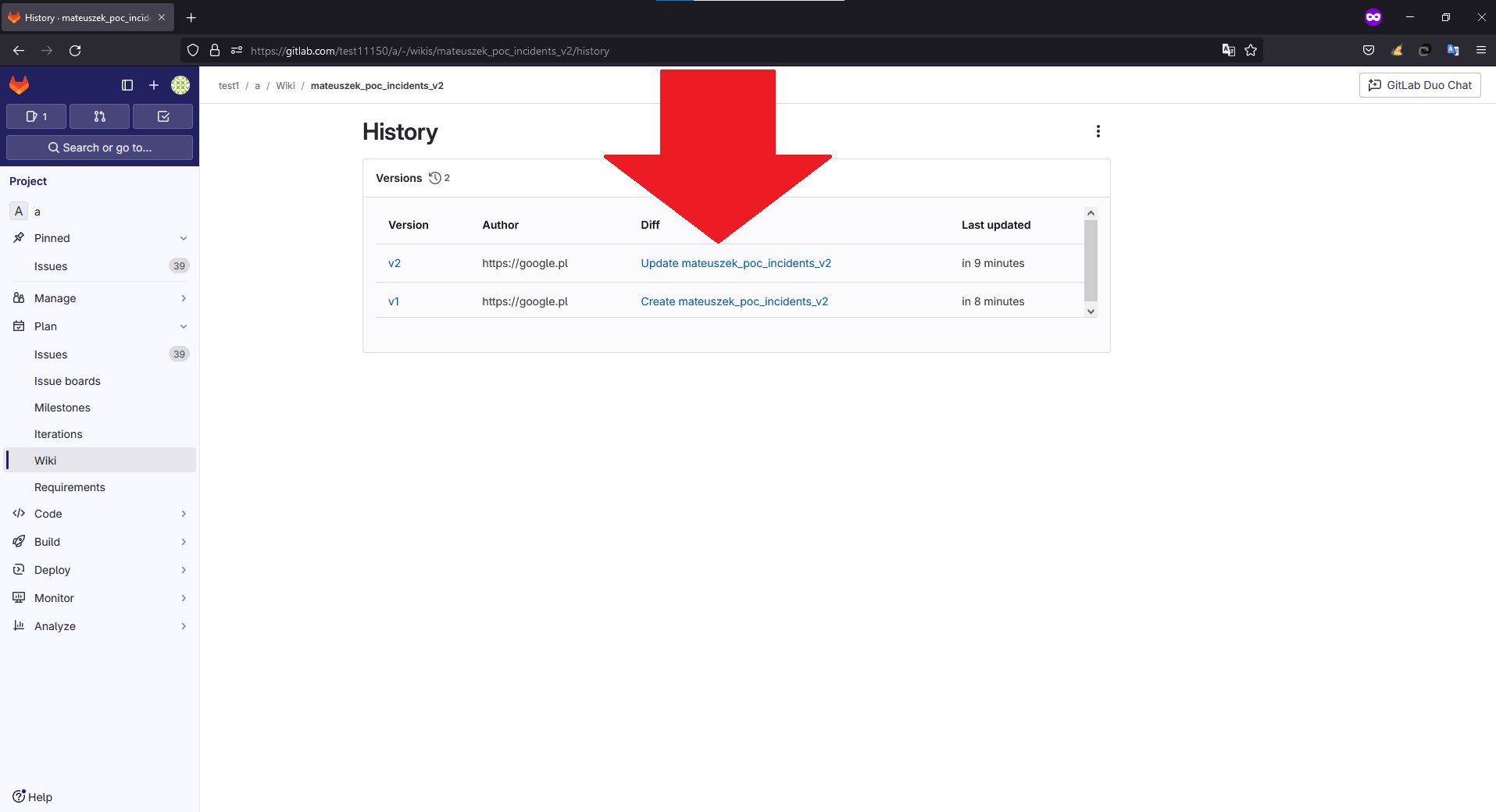Open the Update mateuszek_poc_incidents_v2 diff link
The image size is (1496, 812).
pyautogui.click(x=735, y=263)
